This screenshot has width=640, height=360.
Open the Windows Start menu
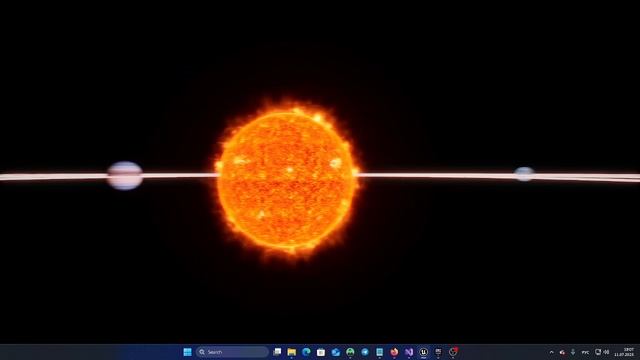tap(187, 352)
